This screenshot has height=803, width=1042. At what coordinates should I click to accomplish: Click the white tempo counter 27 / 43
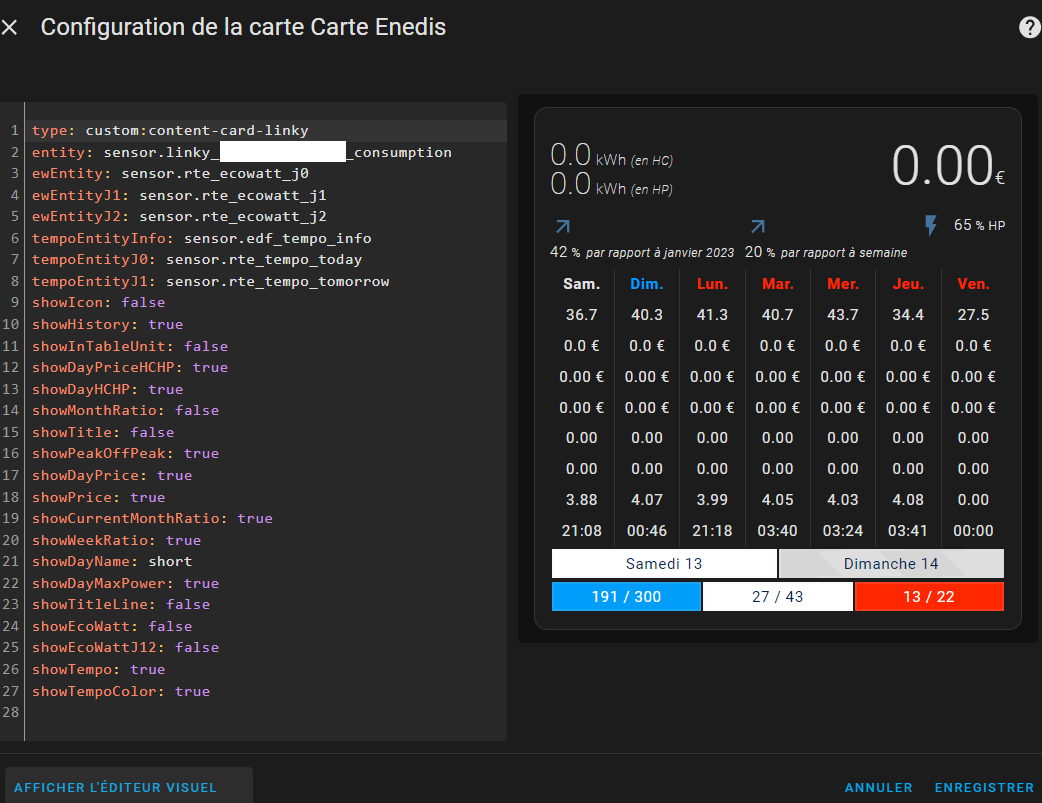pyautogui.click(x=778, y=596)
